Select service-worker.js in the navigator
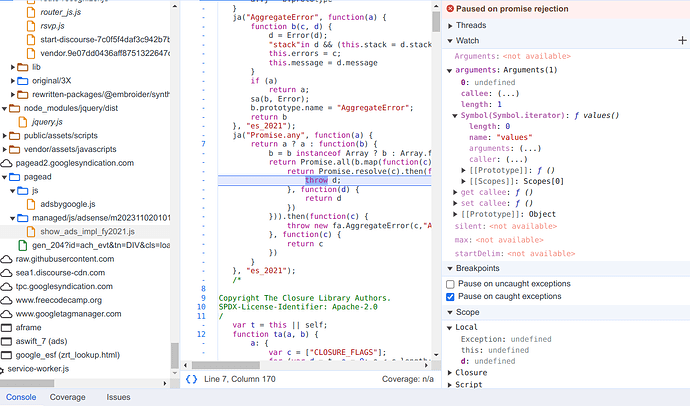This screenshot has height=406, width=690. [x=38, y=369]
